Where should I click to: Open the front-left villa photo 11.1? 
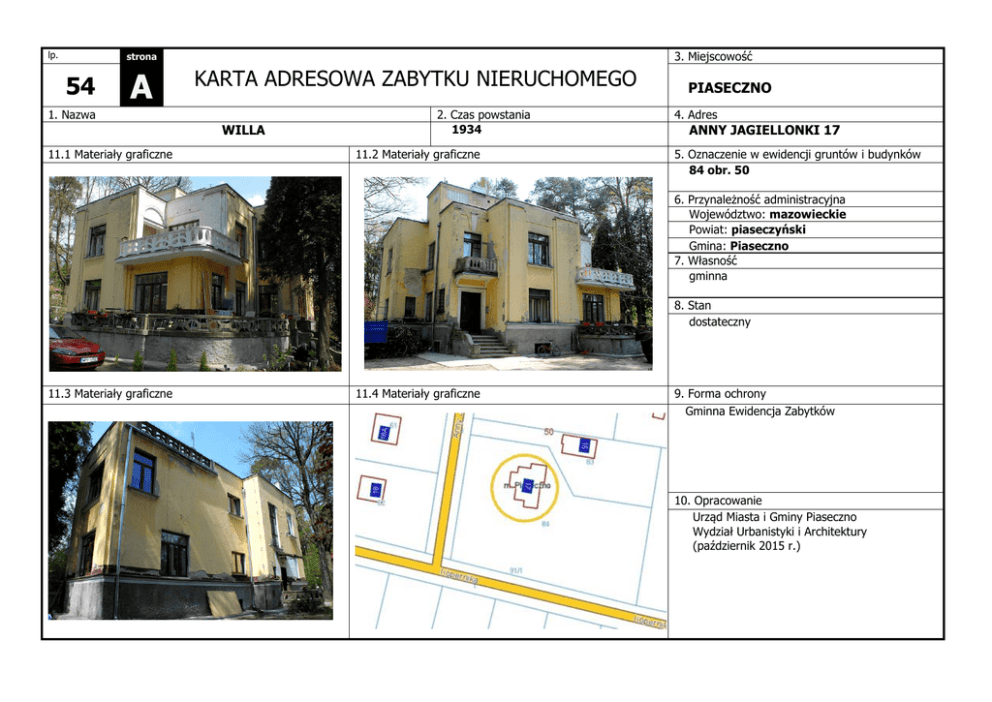coord(195,272)
